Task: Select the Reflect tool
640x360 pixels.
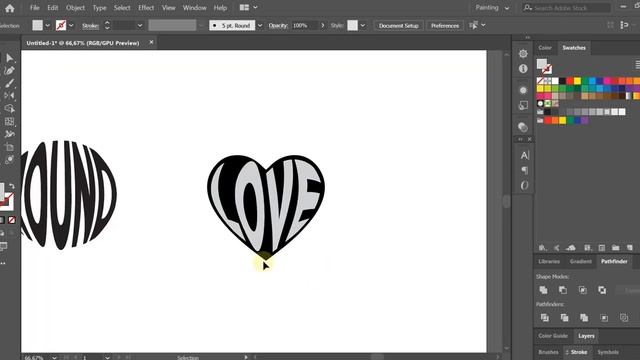Action: [9, 96]
